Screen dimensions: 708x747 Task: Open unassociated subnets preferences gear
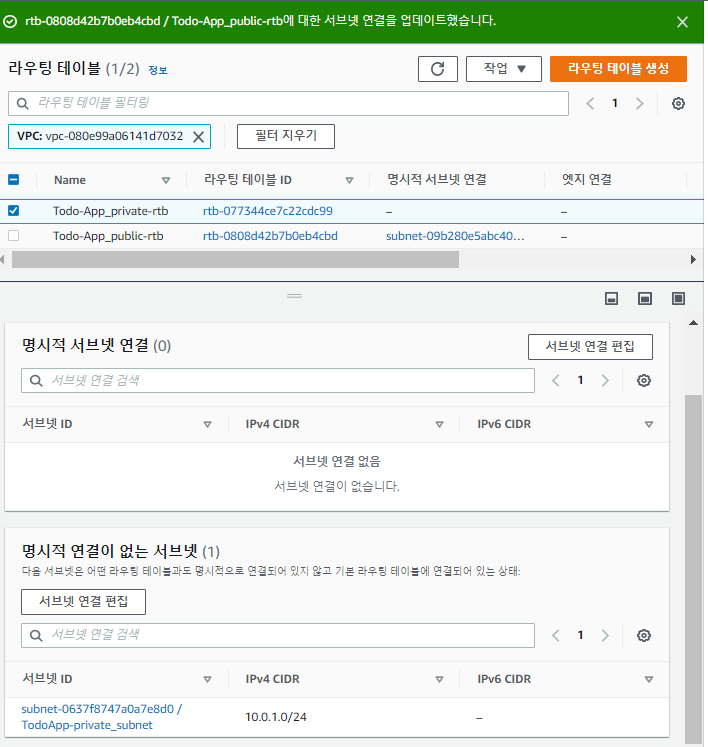[x=644, y=636]
